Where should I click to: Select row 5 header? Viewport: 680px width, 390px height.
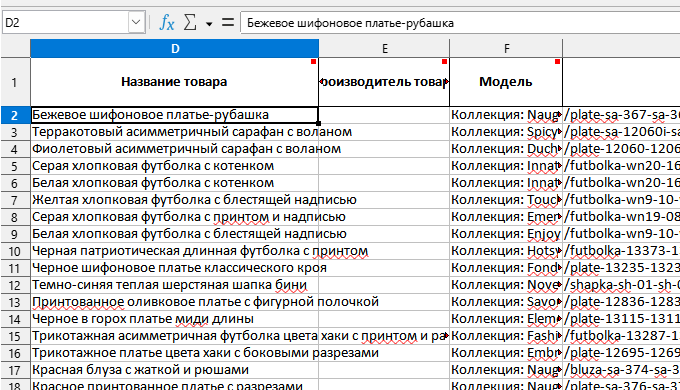tap(14, 166)
